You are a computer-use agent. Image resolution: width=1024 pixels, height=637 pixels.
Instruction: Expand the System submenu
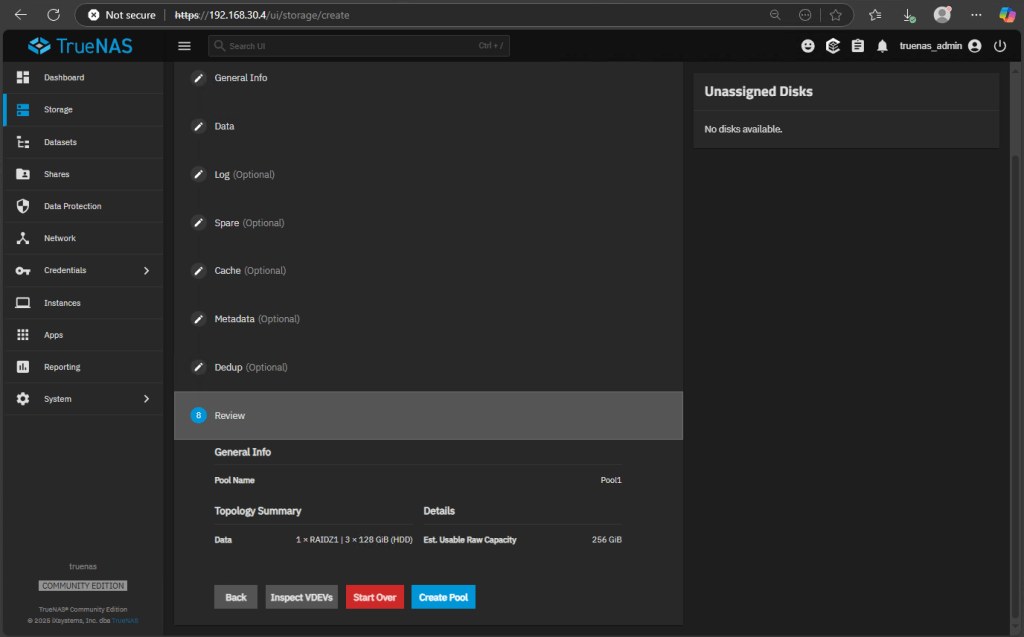[146, 399]
